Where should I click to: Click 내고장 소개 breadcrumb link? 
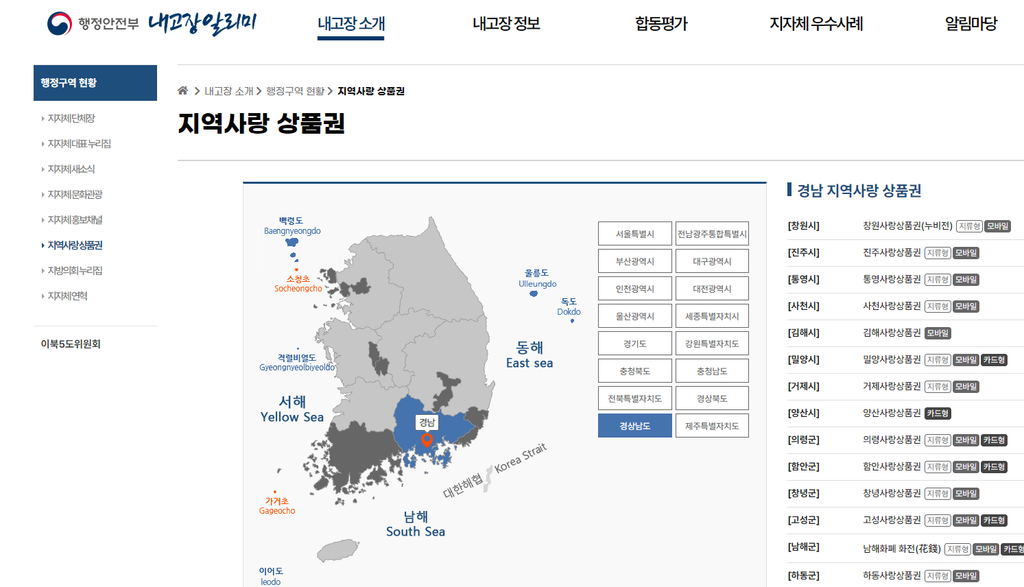(x=229, y=91)
